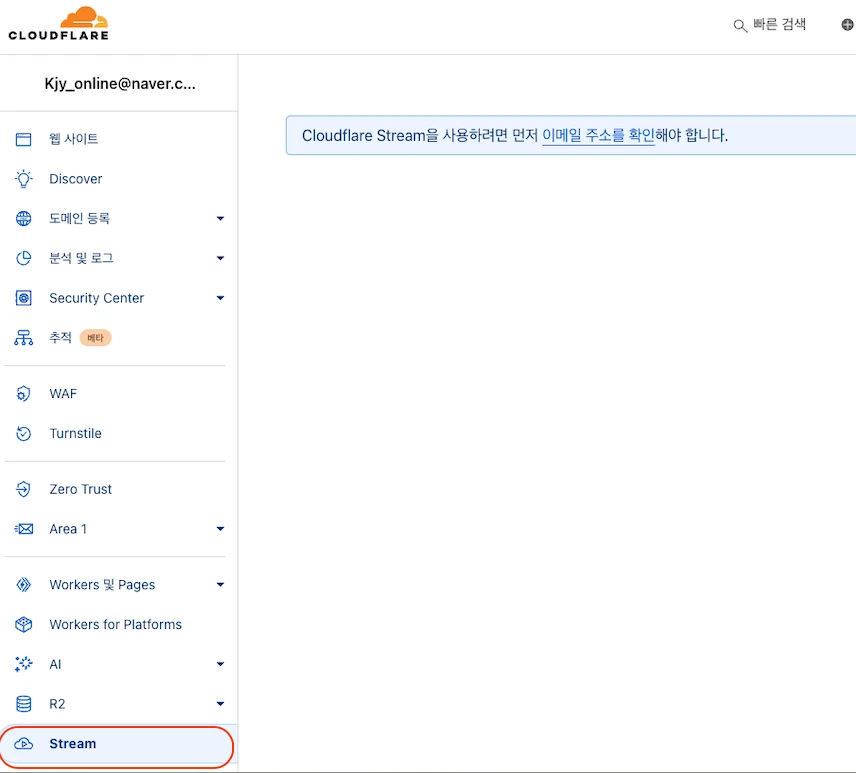
Task: Click the WAF shield icon
Action: coord(23,394)
